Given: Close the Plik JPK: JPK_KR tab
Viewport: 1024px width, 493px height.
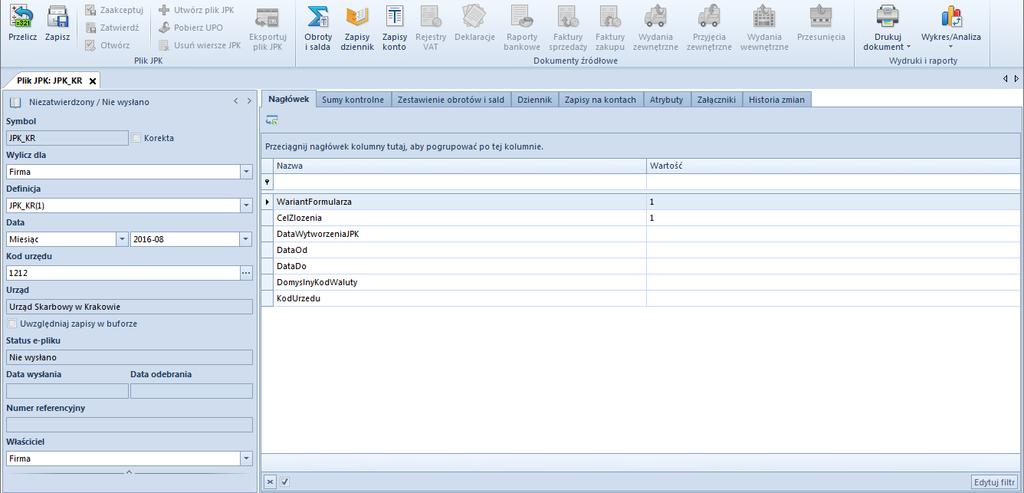Looking at the screenshot, I should [92, 81].
